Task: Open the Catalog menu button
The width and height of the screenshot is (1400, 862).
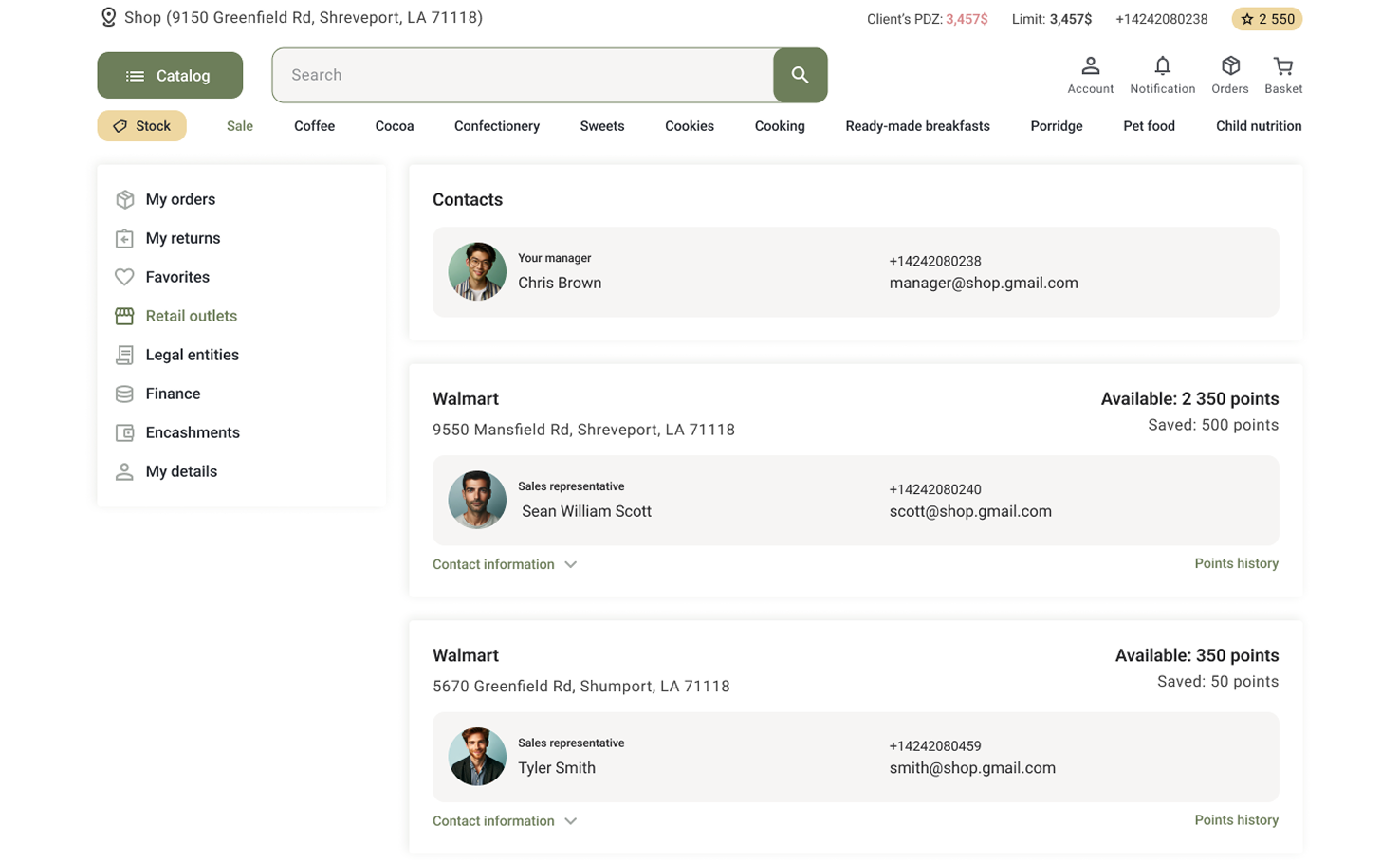Action: (170, 76)
